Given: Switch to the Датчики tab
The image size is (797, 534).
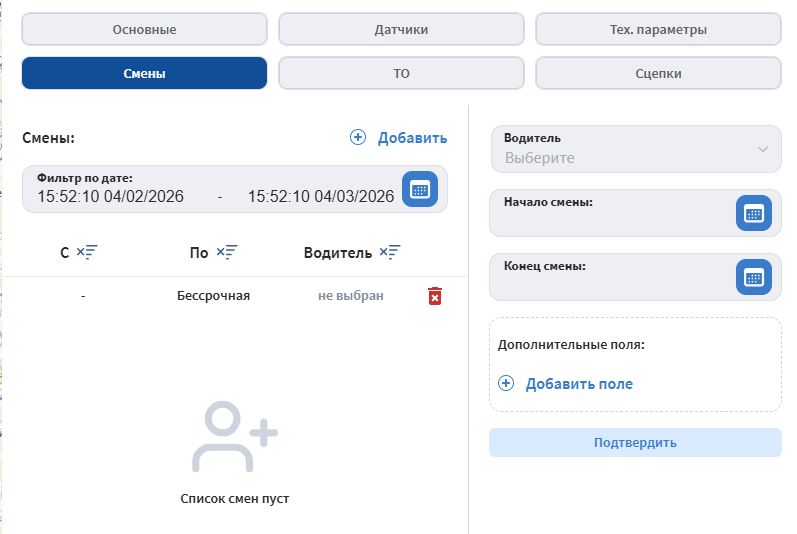Looking at the screenshot, I should (x=401, y=29).
